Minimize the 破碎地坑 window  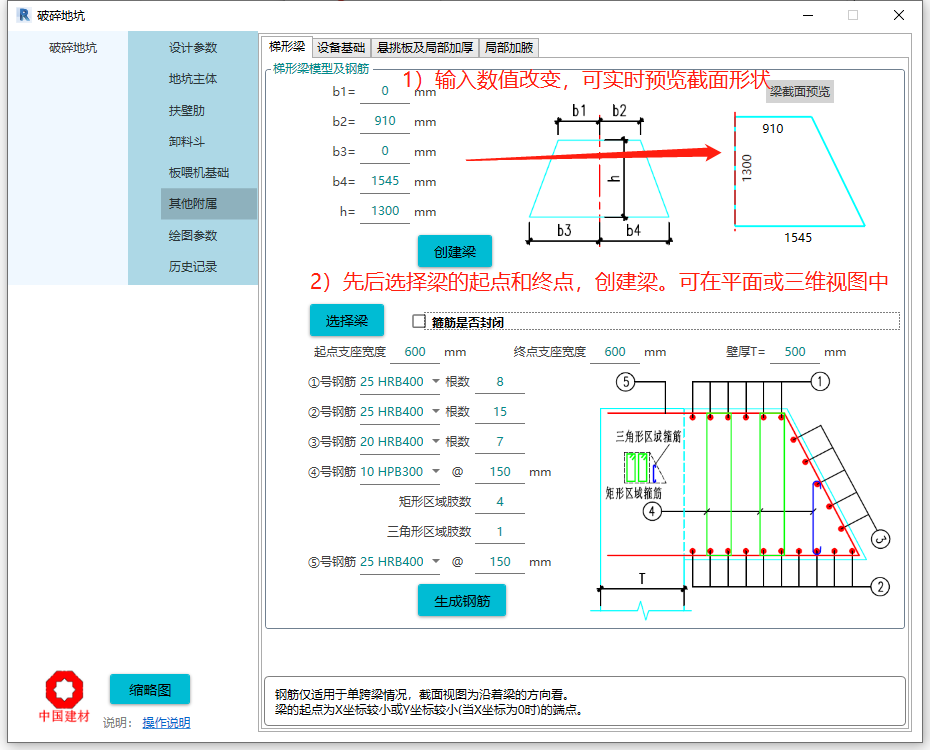tap(808, 15)
